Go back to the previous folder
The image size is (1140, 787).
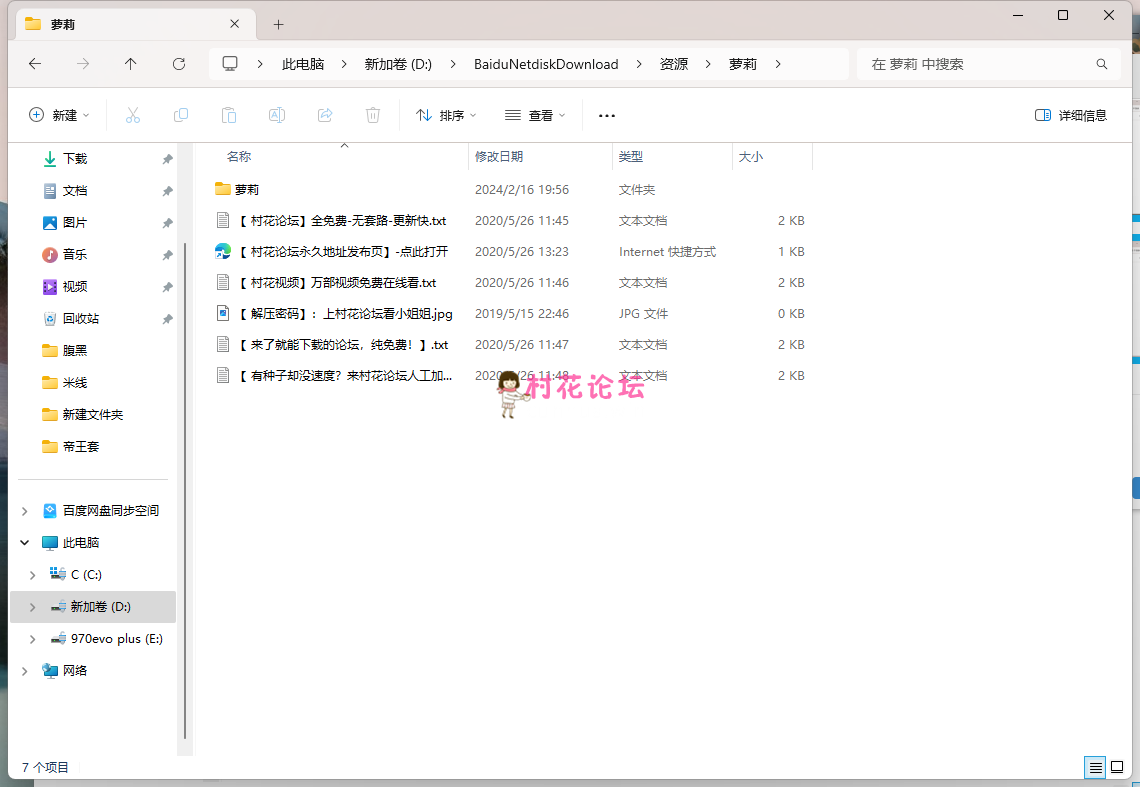click(35, 64)
